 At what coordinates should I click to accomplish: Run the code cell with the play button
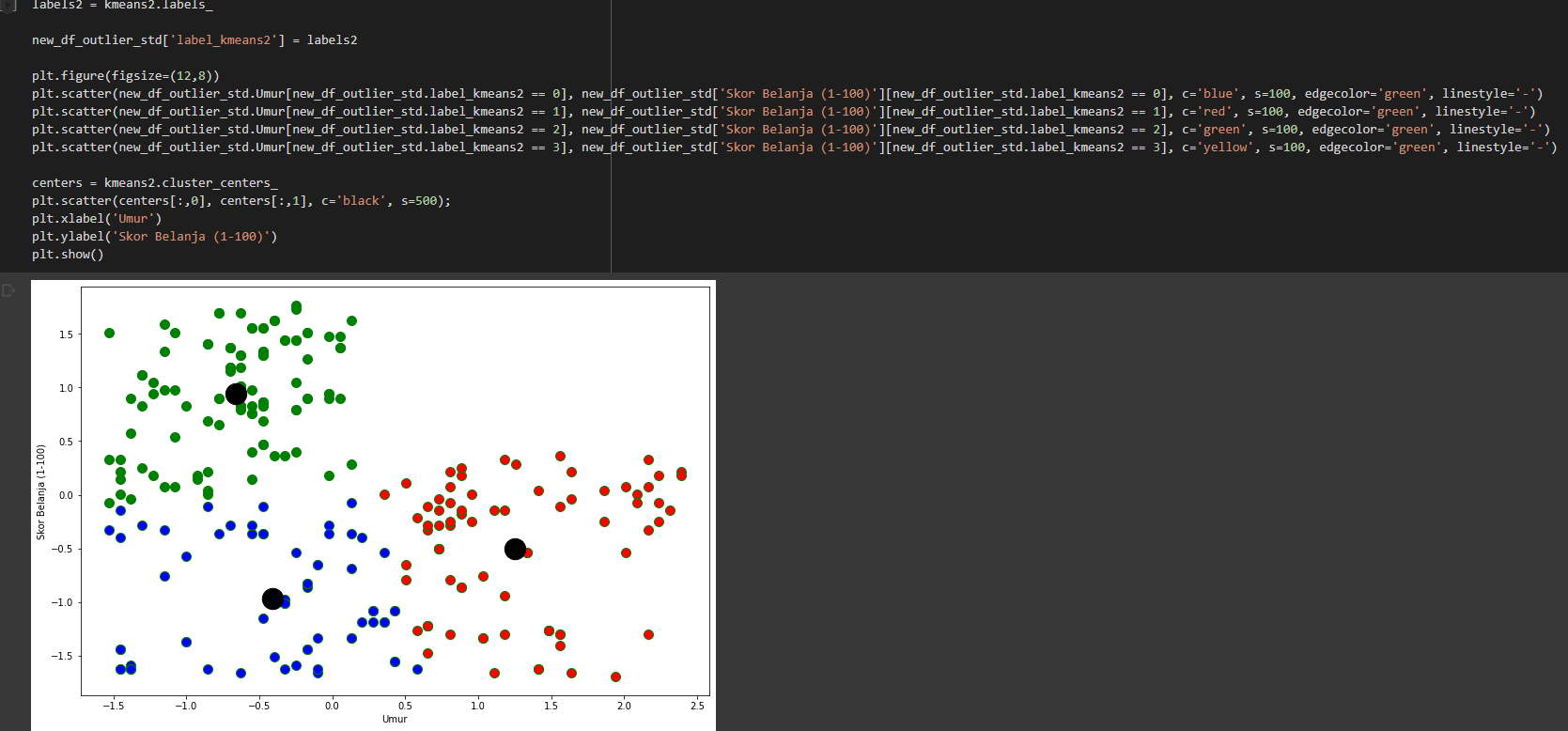coord(8,6)
